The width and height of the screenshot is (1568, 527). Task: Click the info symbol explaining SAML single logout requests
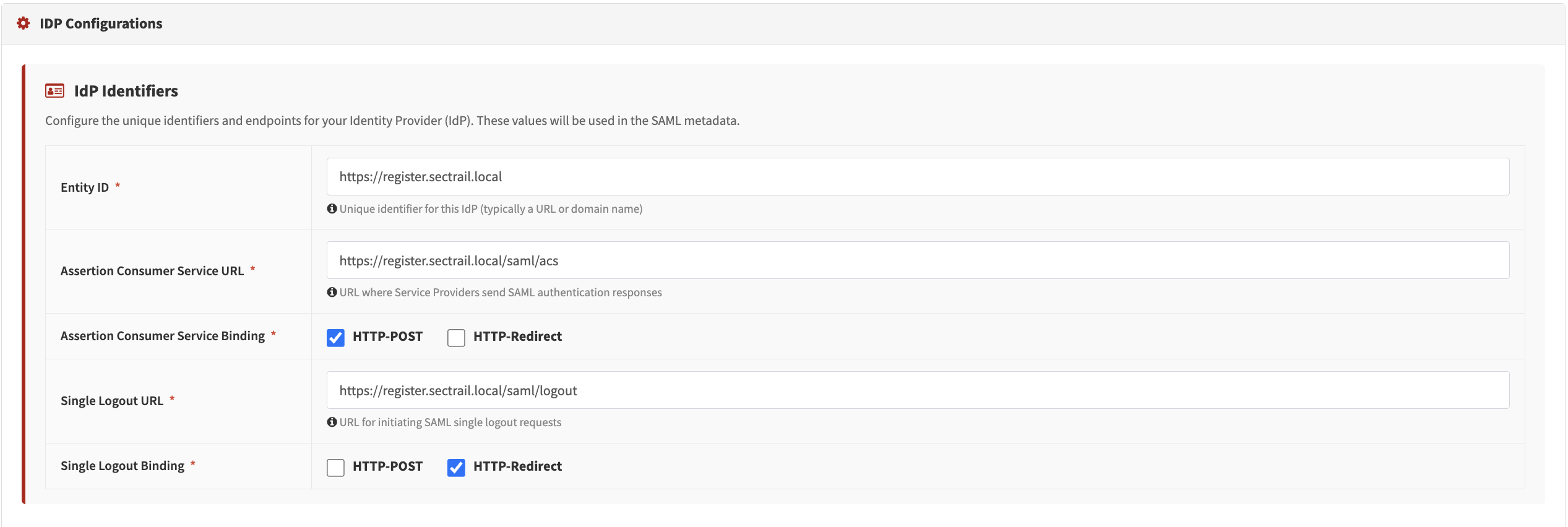click(x=332, y=422)
